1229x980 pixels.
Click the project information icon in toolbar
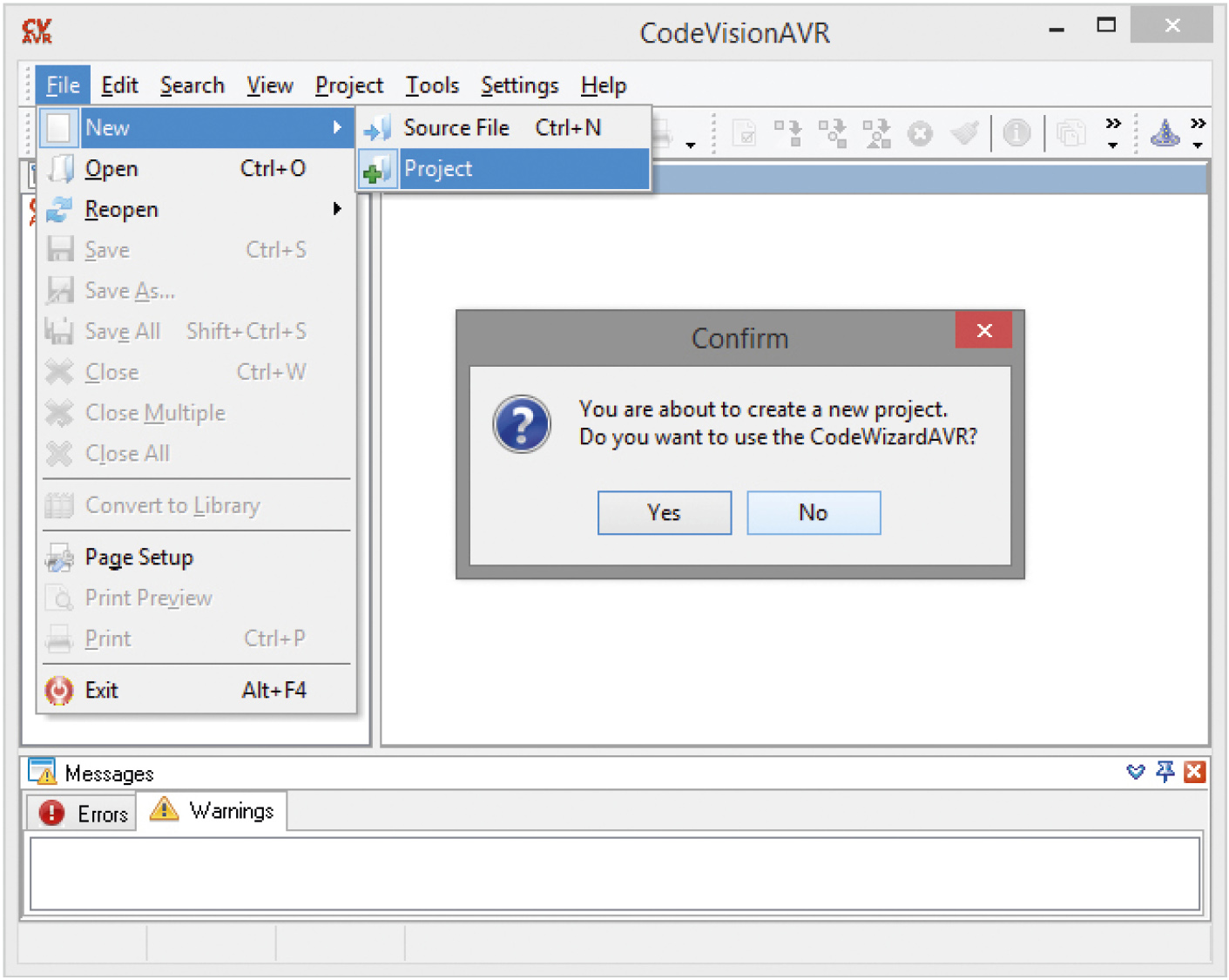pos(1016,133)
